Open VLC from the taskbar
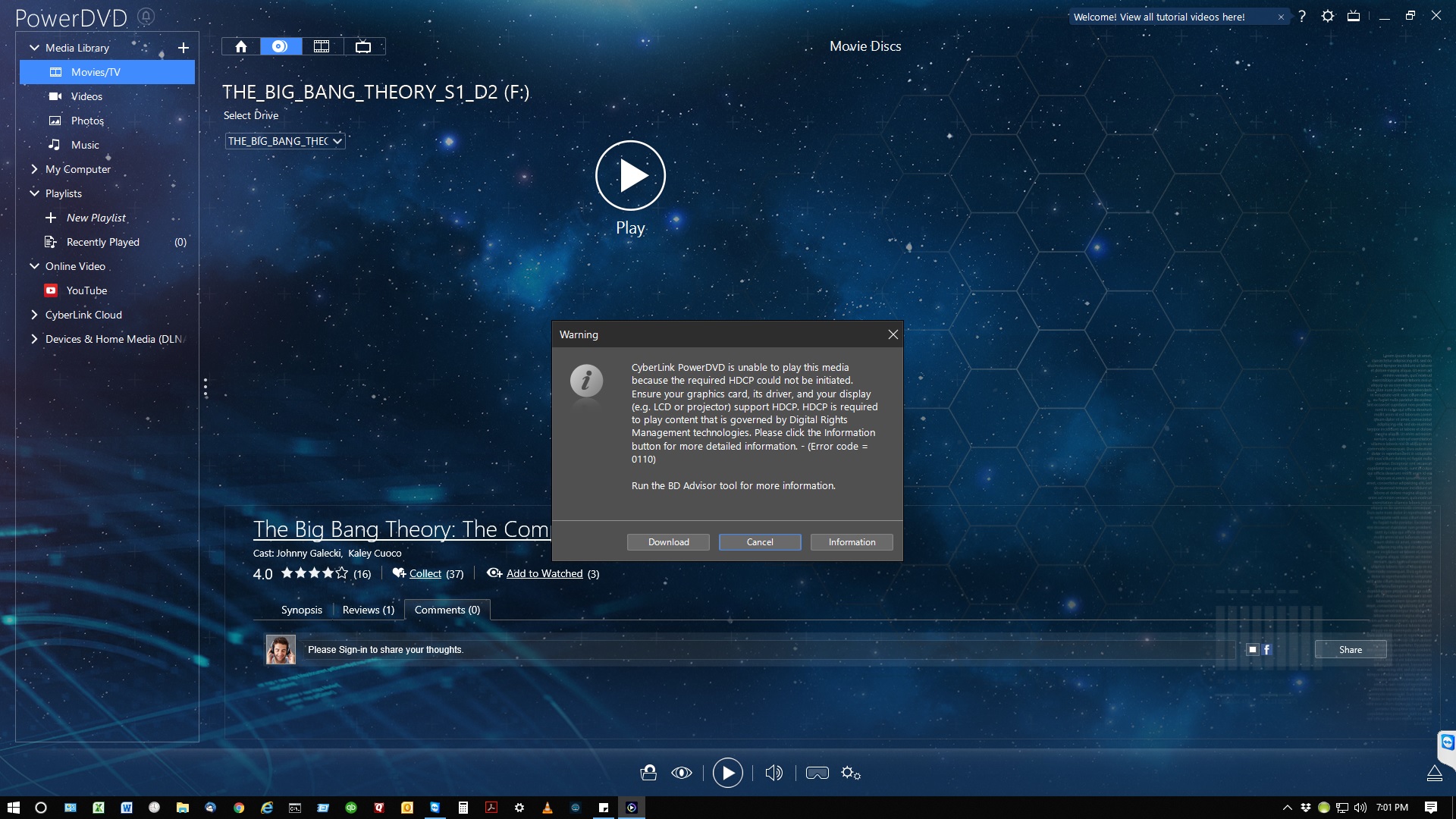 (x=548, y=808)
